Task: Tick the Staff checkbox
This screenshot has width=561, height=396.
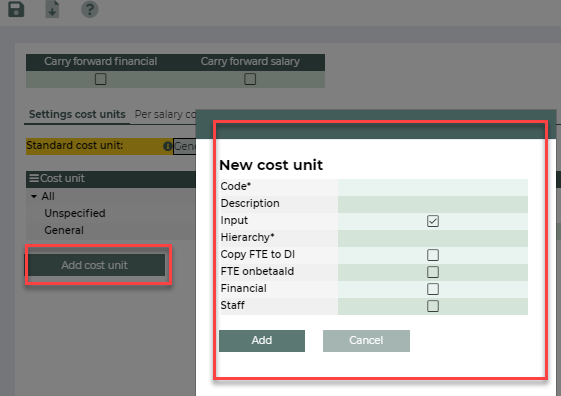Action: click(x=433, y=306)
